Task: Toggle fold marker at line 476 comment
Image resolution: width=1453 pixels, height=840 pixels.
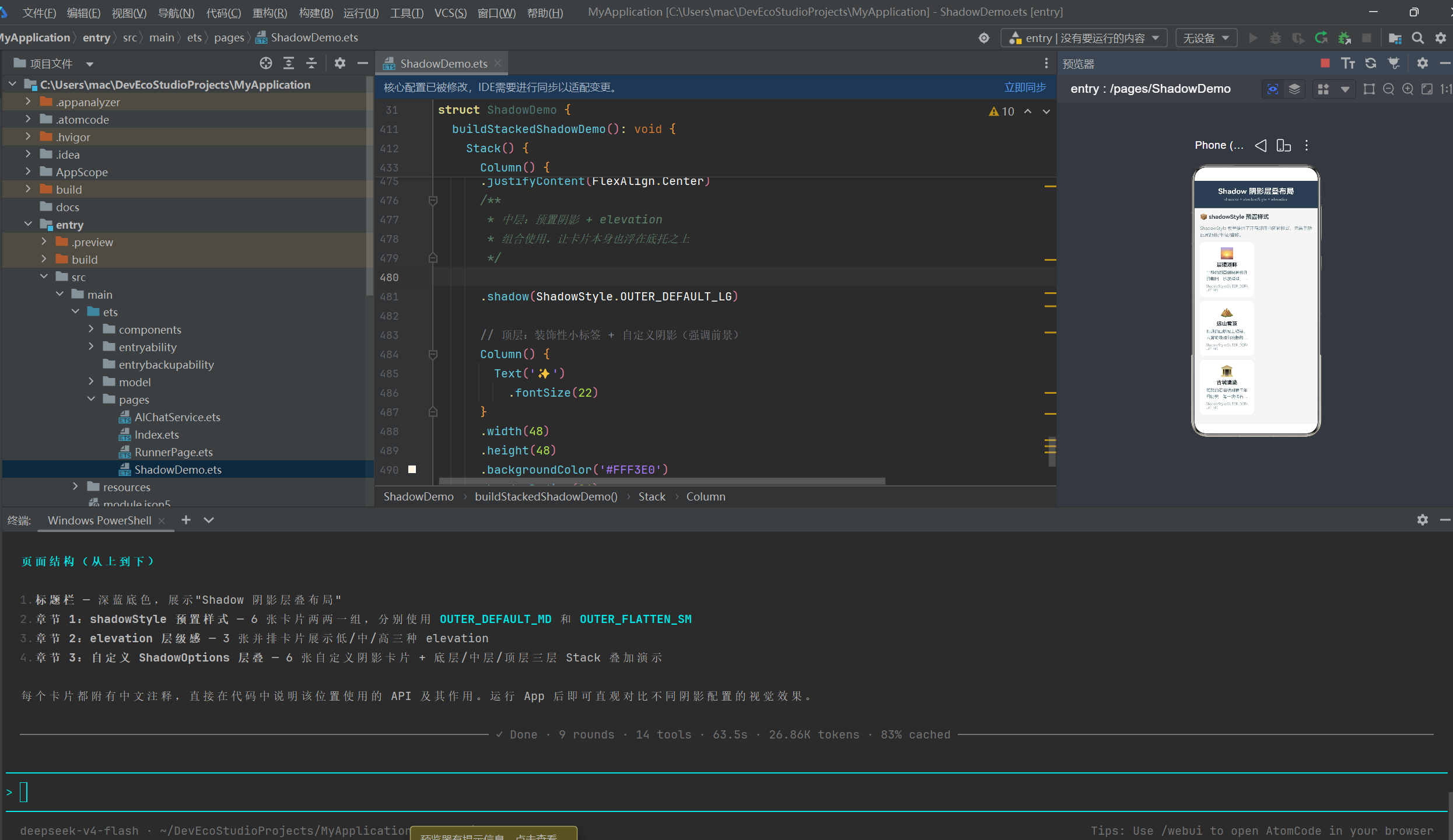Action: tap(433, 201)
